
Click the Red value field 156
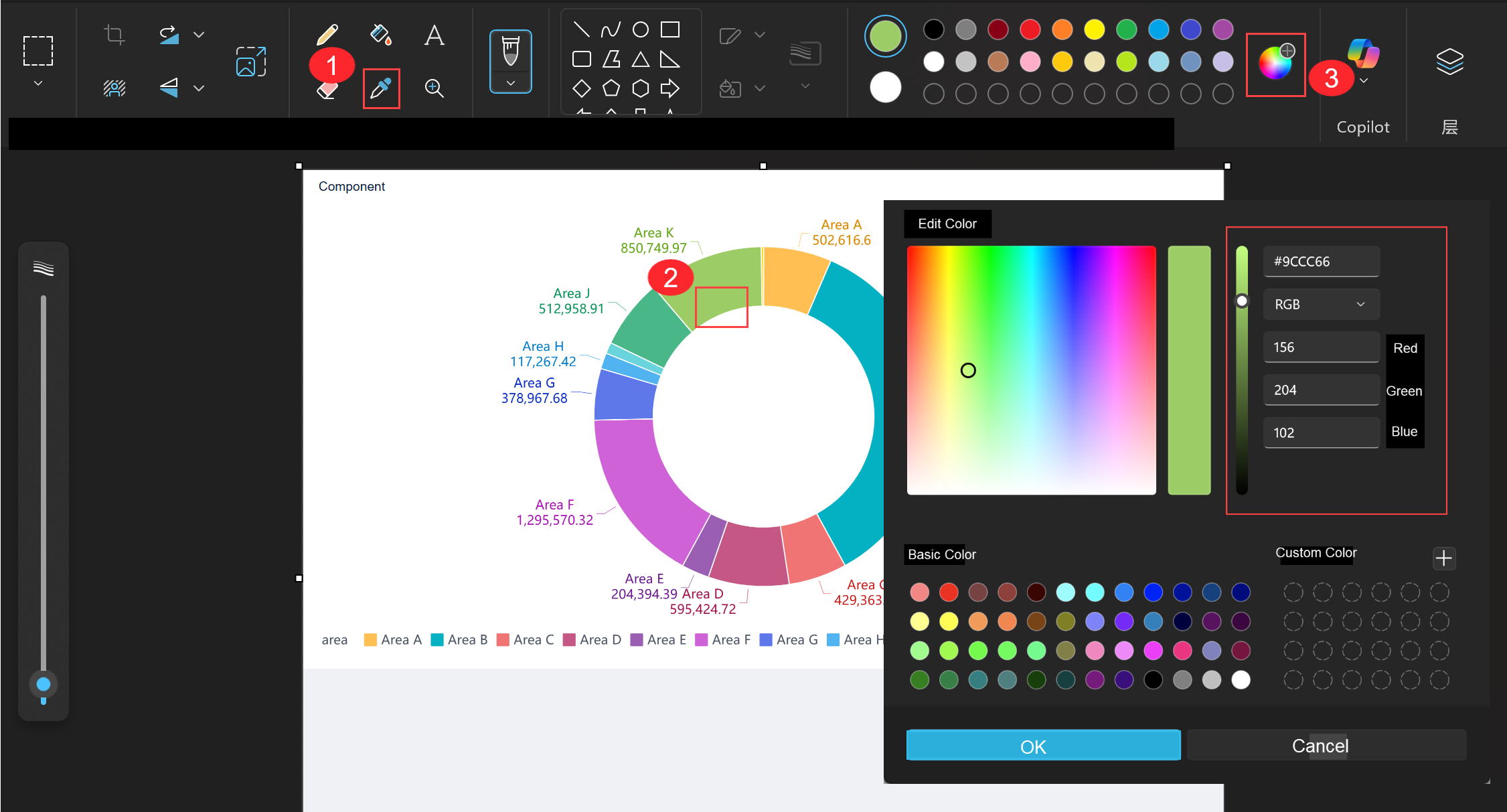coord(1321,347)
